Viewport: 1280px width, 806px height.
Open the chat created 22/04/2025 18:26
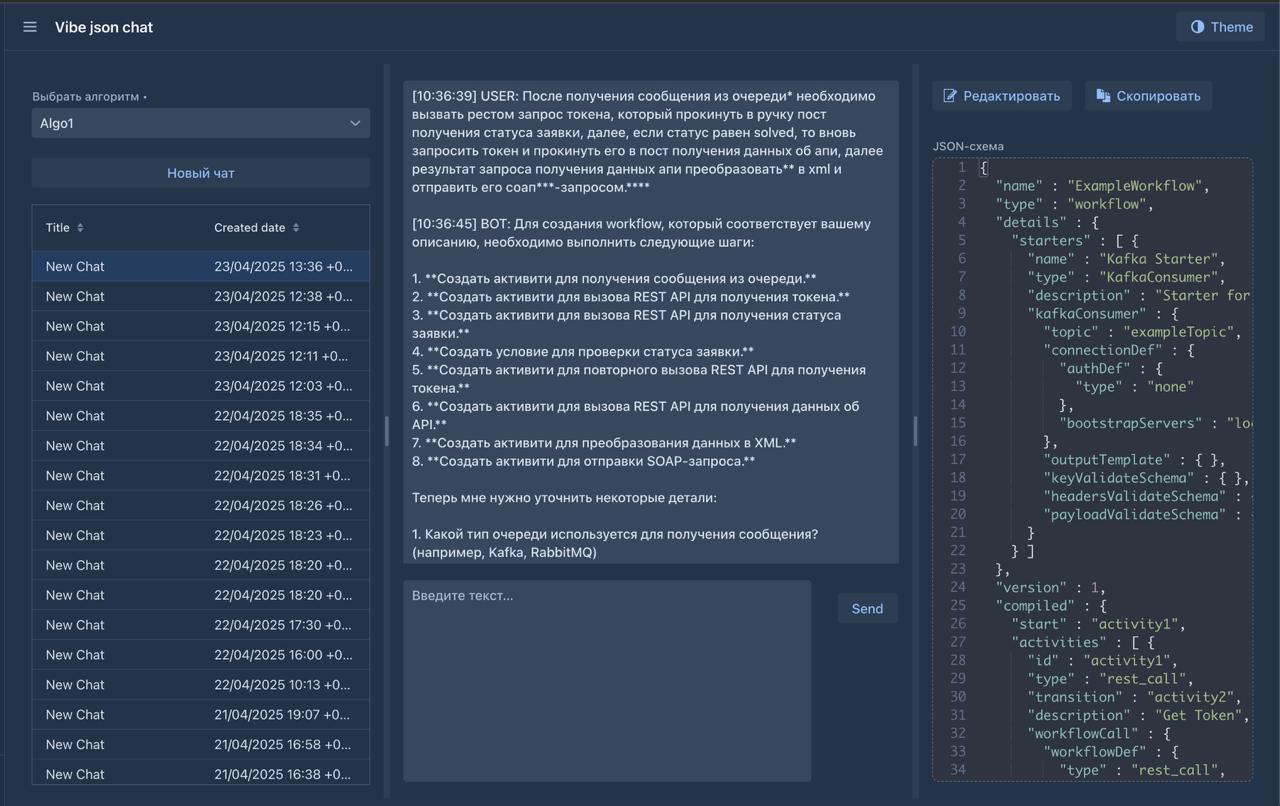201,506
